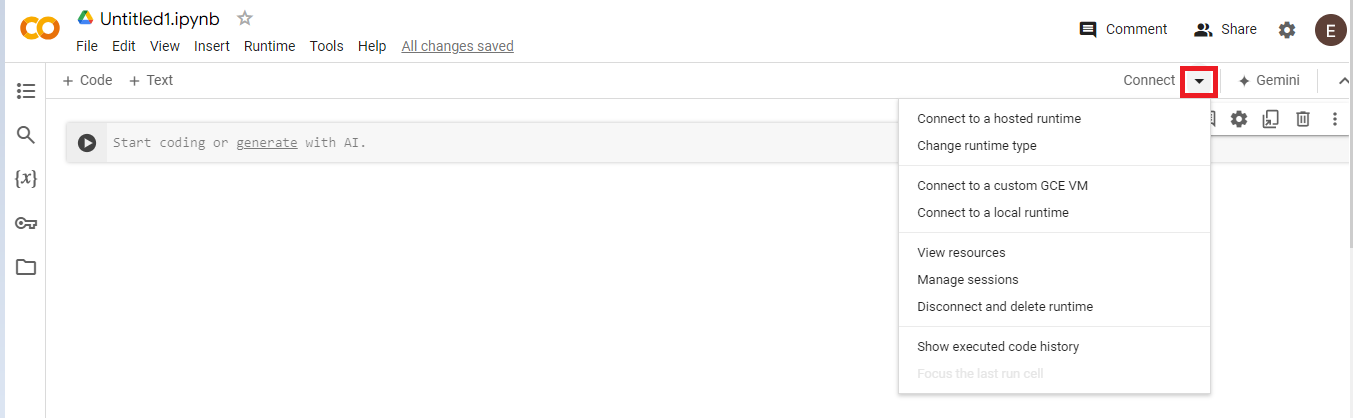This screenshot has height=418, width=1353.
Task: Open the Runtime menu
Action: (269, 46)
